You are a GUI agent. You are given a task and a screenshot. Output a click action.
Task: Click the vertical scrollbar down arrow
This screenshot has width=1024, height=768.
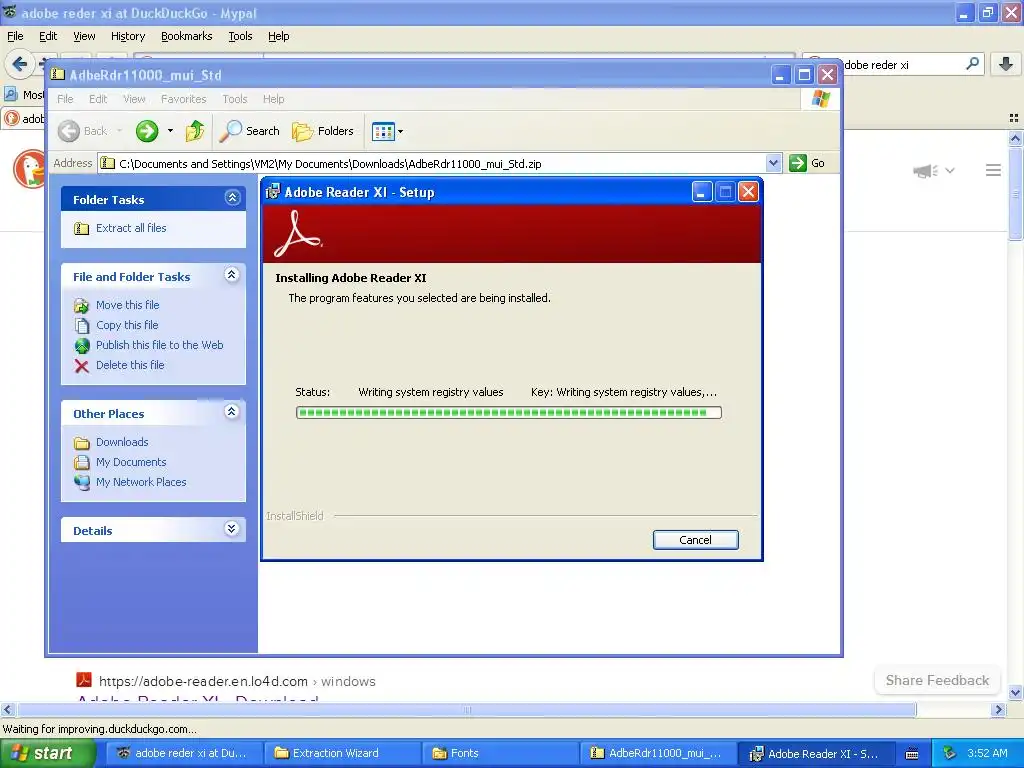[1015, 693]
